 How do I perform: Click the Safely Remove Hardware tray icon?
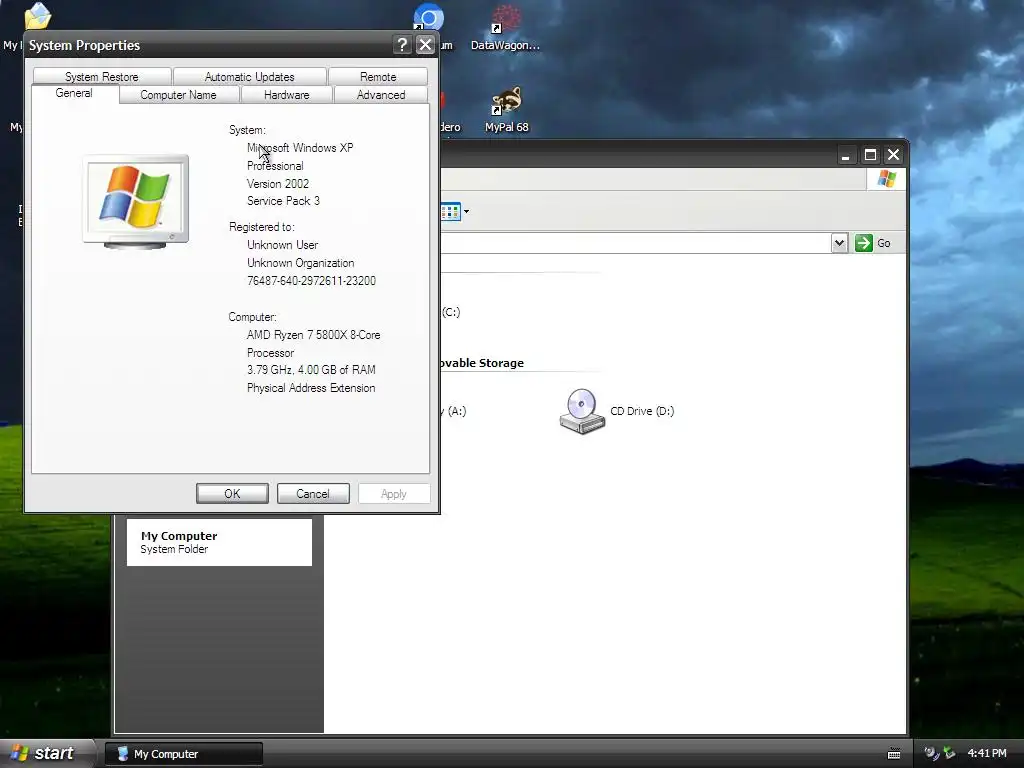(949, 754)
